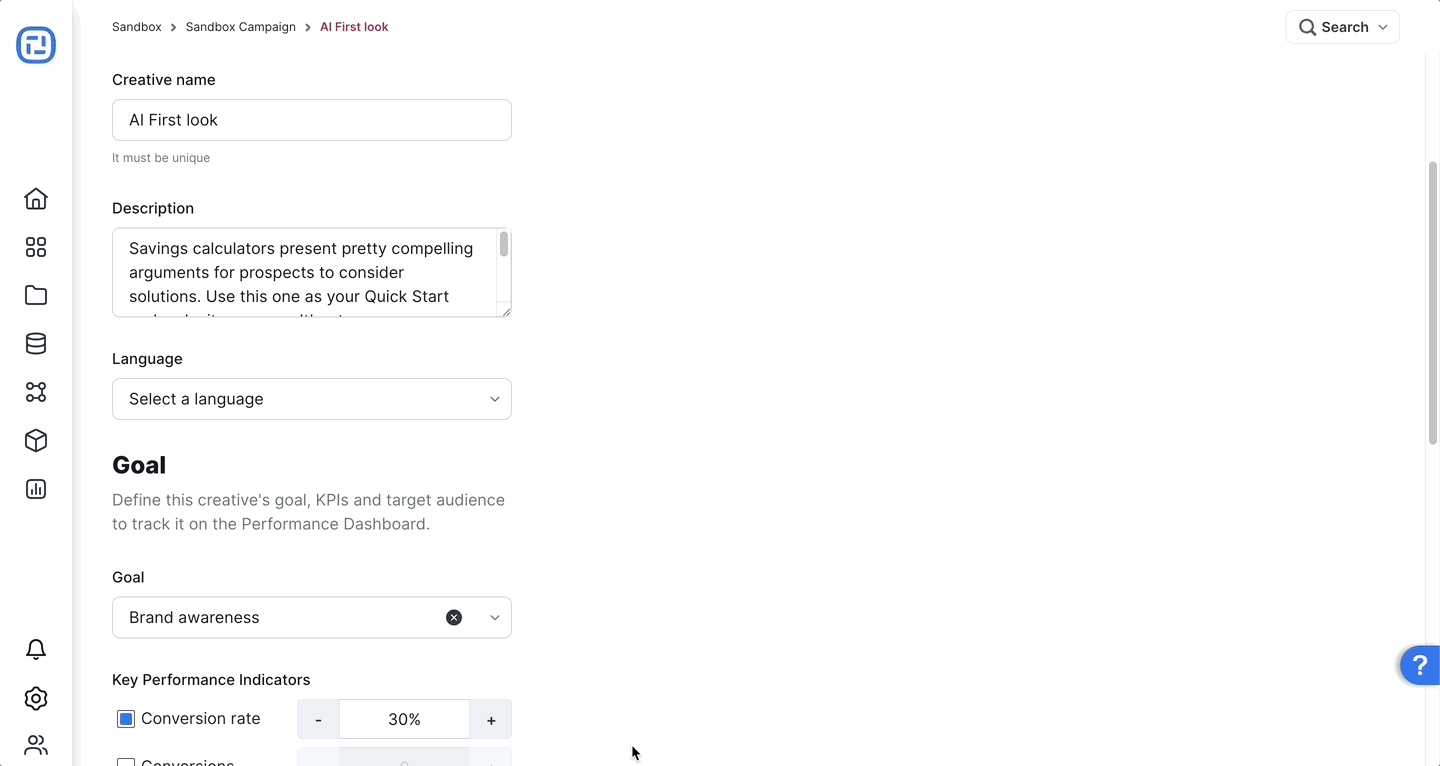Open the database stack icon
Image resolution: width=1440 pixels, height=766 pixels.
tap(36, 344)
